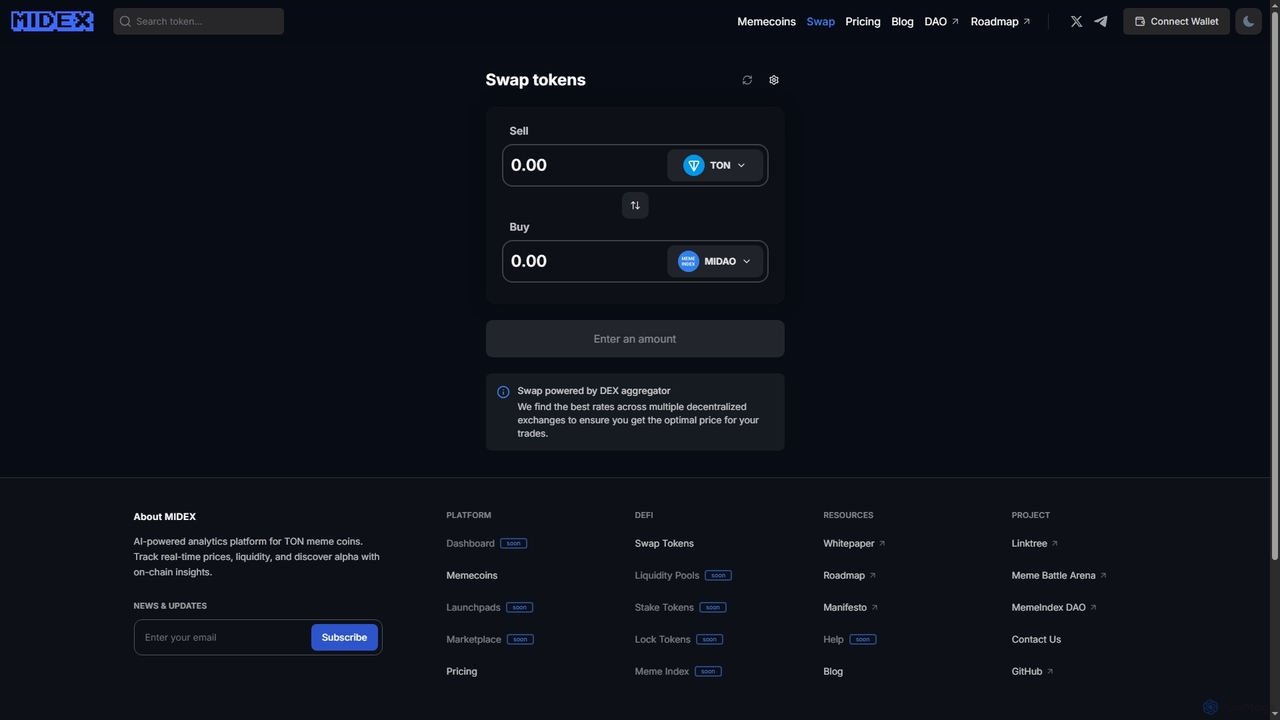Focus the Search token input
The width and height of the screenshot is (1280, 720).
pos(198,21)
